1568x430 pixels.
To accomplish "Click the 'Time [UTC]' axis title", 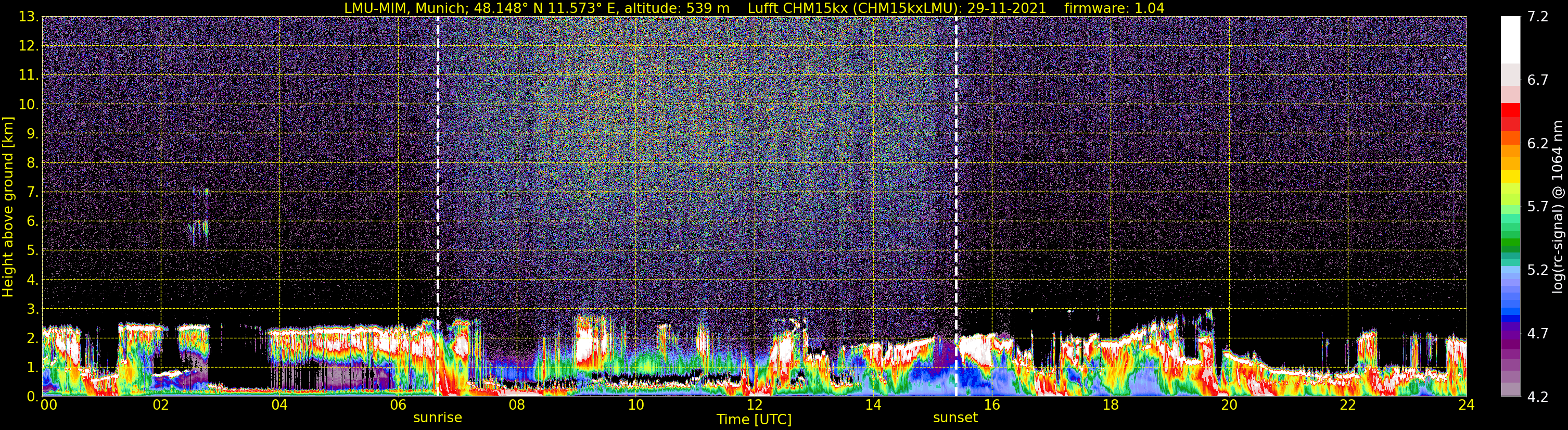I will [754, 420].
